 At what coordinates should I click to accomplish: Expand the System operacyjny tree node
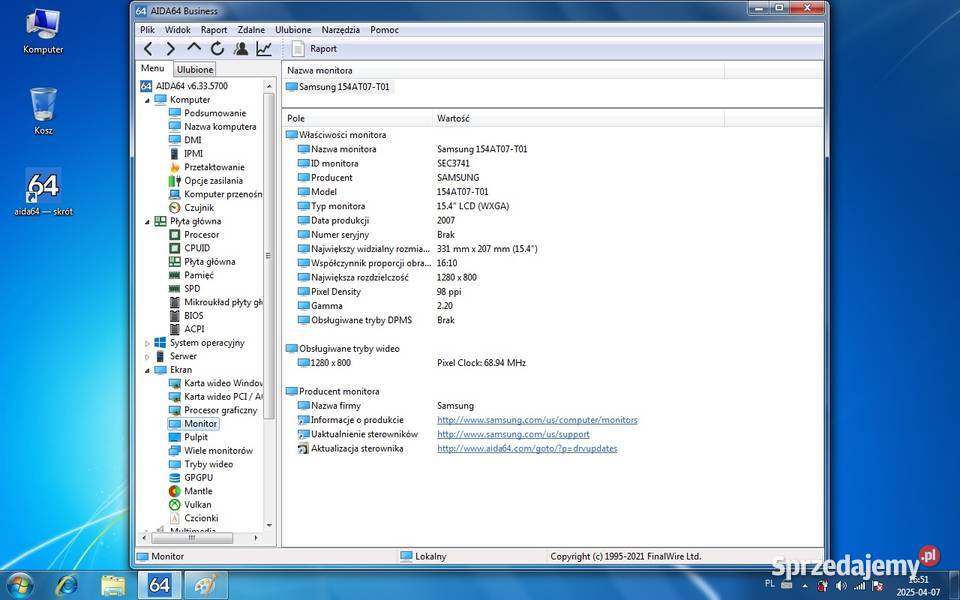(x=147, y=343)
